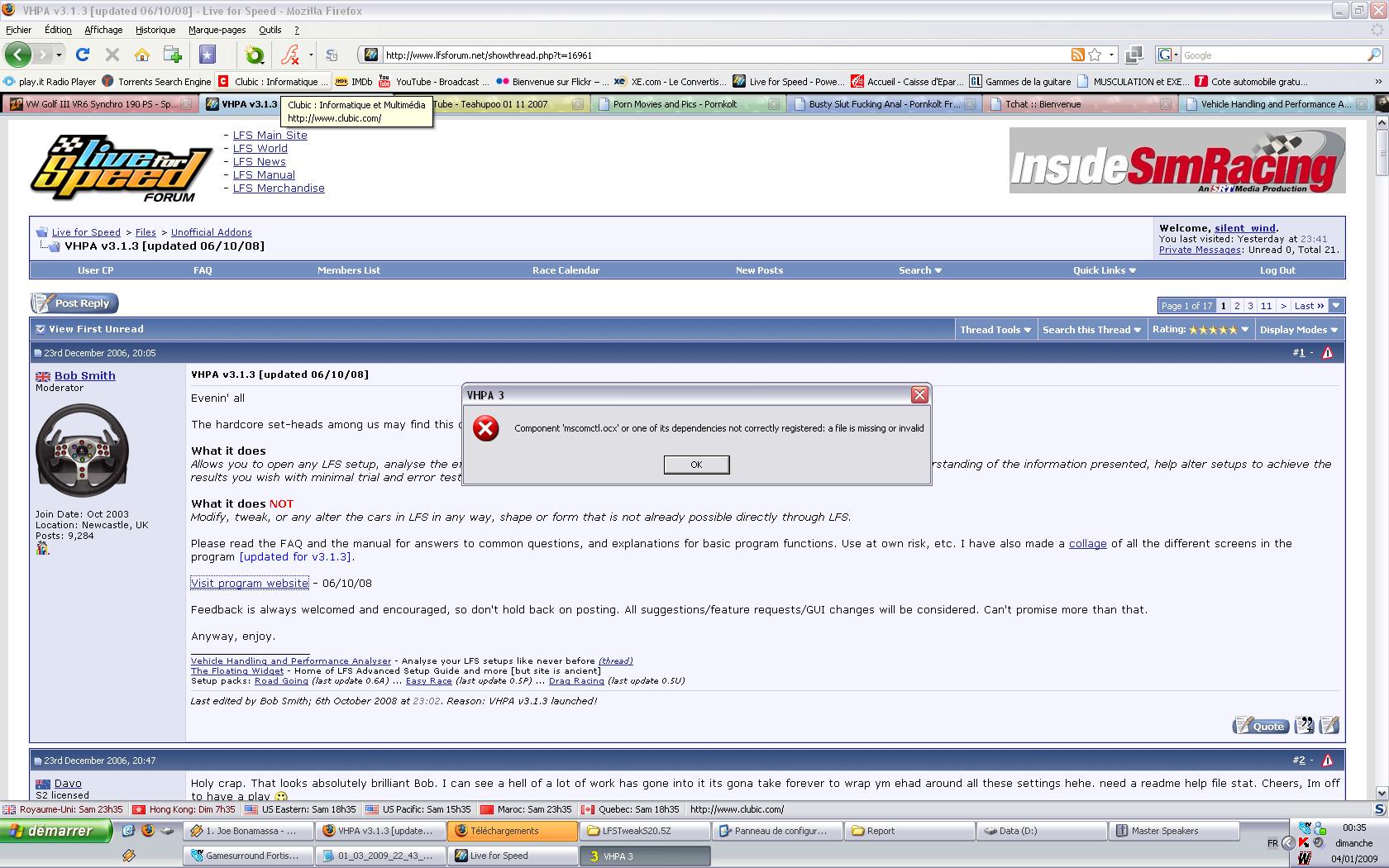Image resolution: width=1389 pixels, height=868 pixels.
Task: Click the green circular arrow toolbar icon
Action: (x=255, y=55)
